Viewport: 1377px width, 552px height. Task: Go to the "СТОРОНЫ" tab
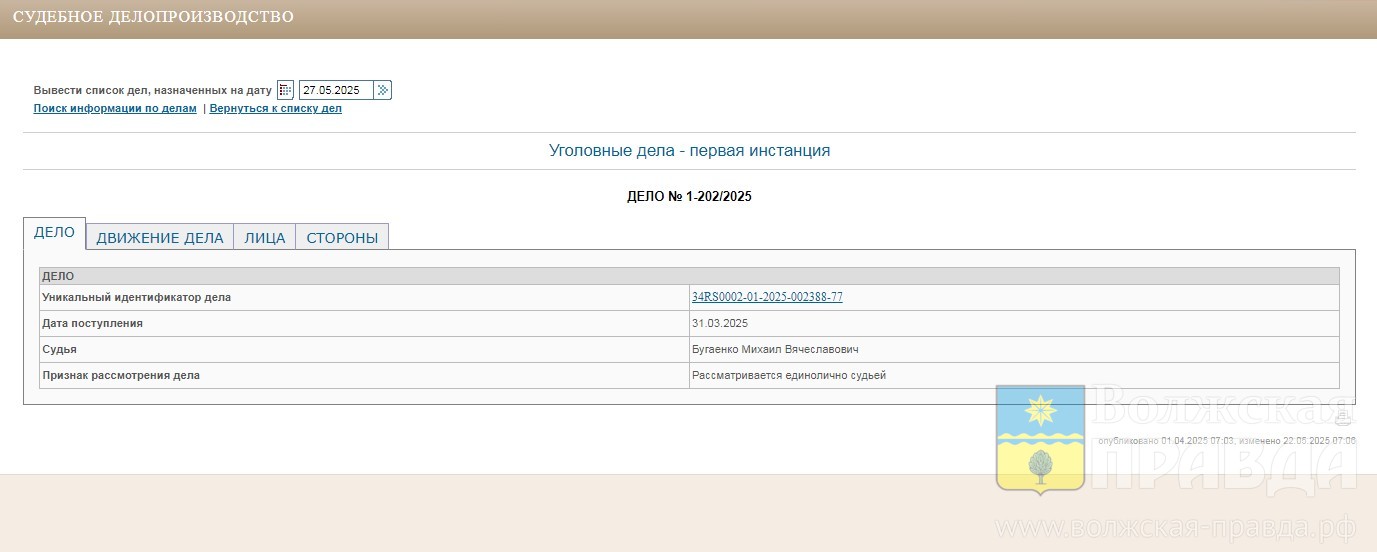click(x=342, y=238)
